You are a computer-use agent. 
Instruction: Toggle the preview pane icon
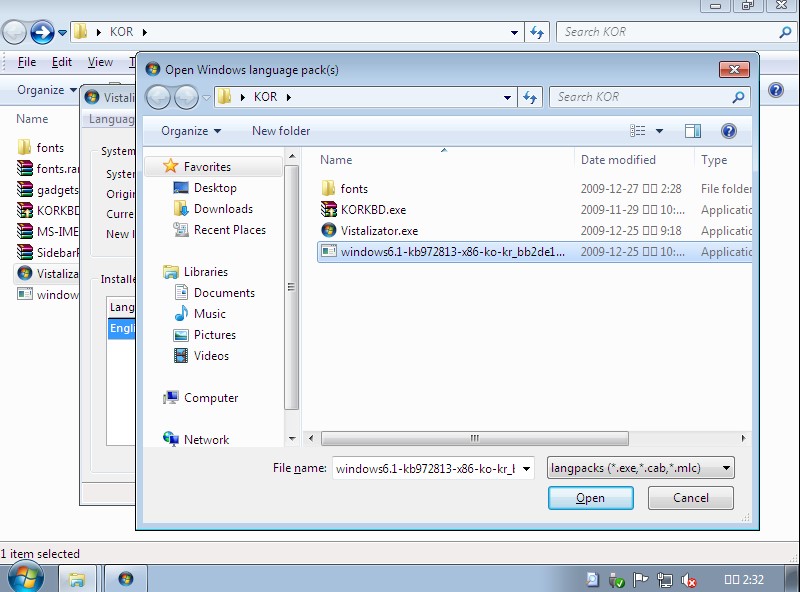click(x=692, y=131)
